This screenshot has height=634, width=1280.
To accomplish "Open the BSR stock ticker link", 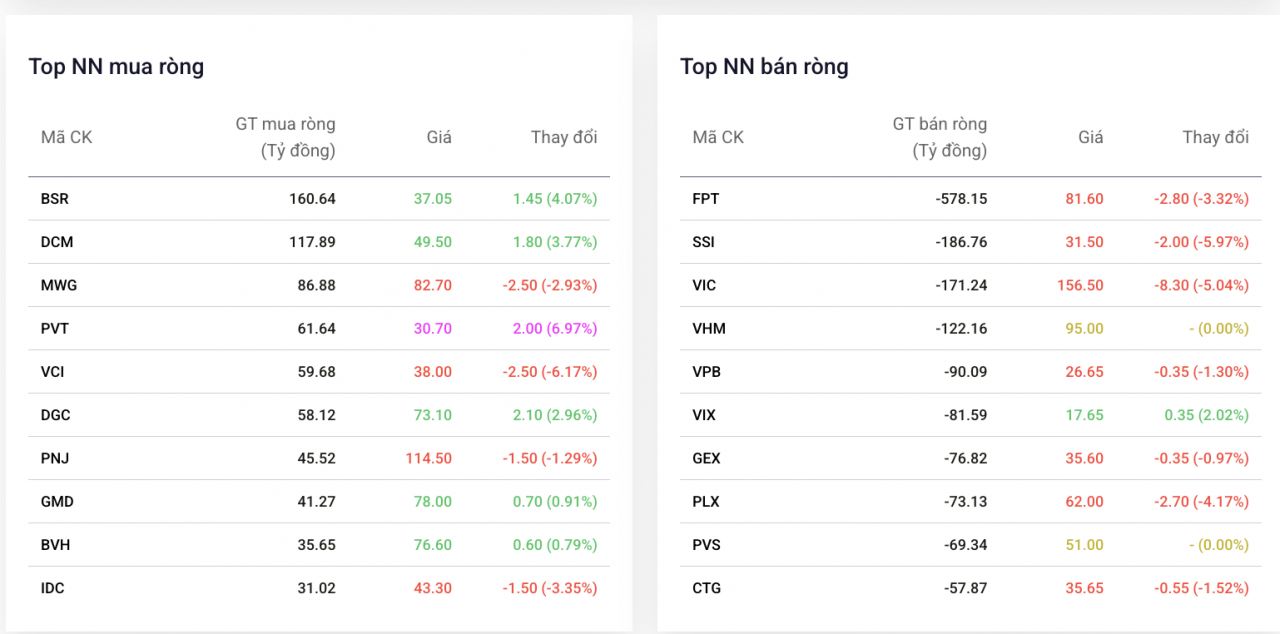I will tap(55, 199).
